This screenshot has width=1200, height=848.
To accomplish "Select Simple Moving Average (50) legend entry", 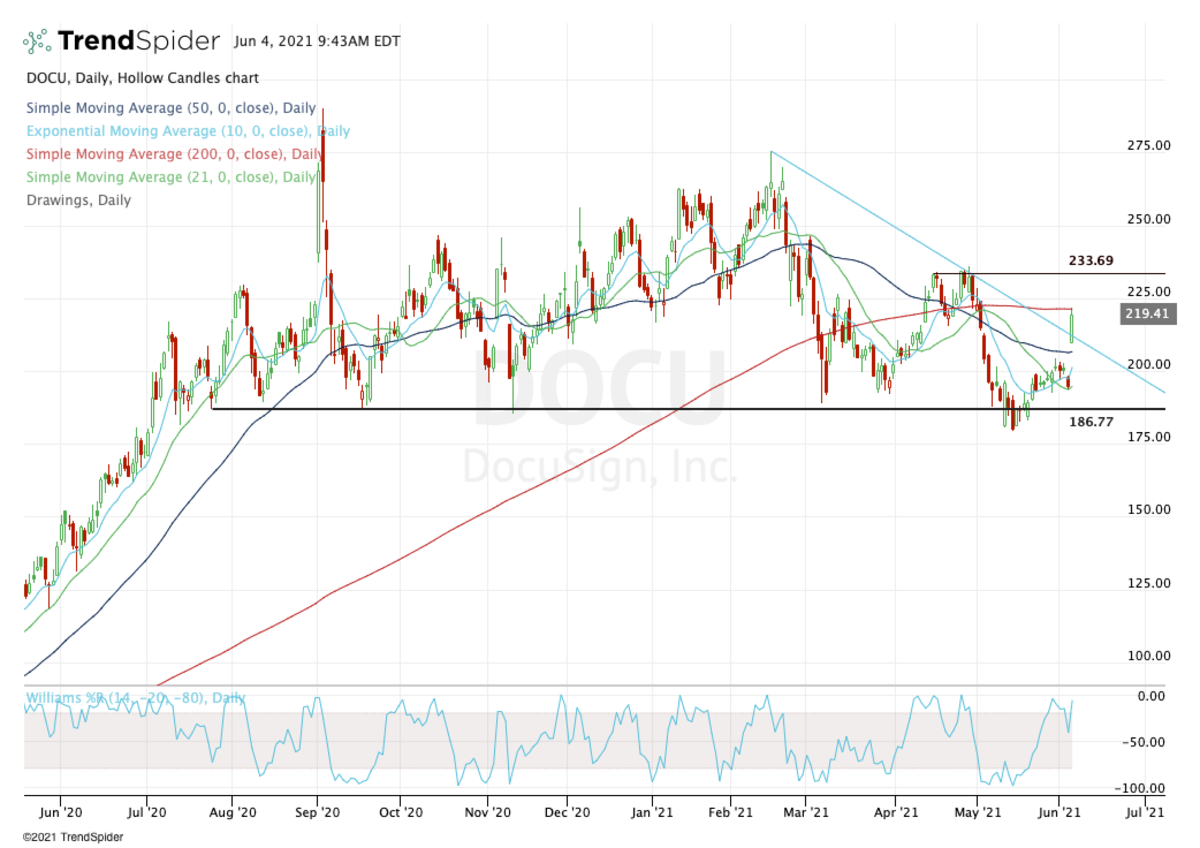I will coord(171,108).
